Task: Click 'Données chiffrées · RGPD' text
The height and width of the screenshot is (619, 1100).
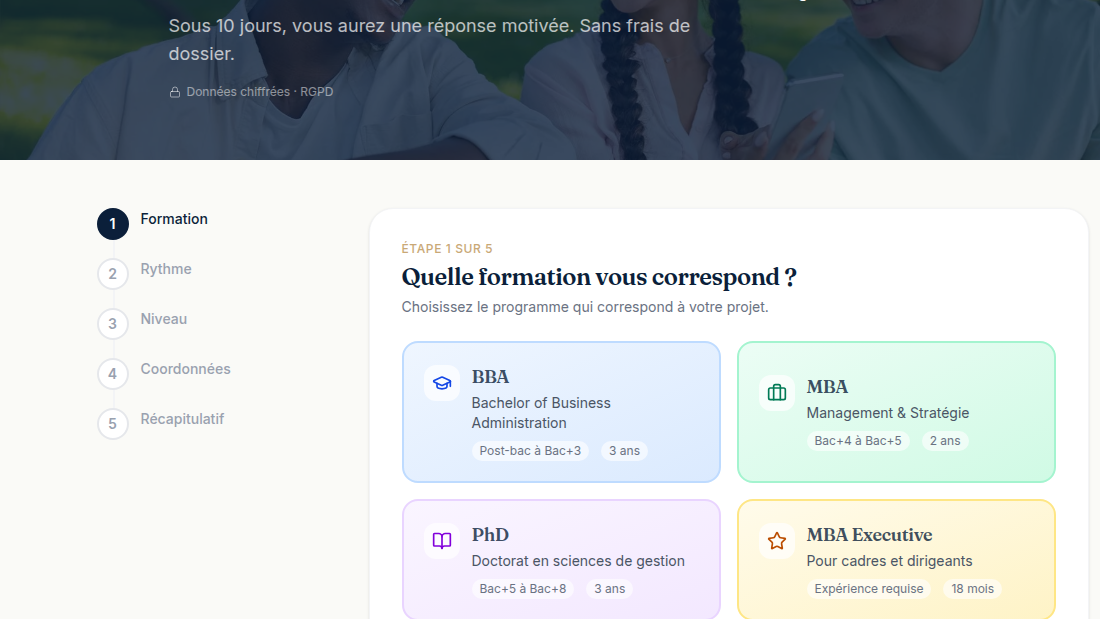Action: coord(260,92)
